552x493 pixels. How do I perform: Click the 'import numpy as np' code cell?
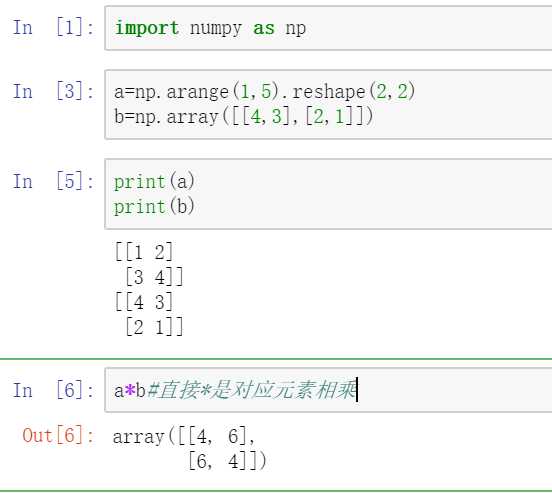pyautogui.click(x=328, y=28)
